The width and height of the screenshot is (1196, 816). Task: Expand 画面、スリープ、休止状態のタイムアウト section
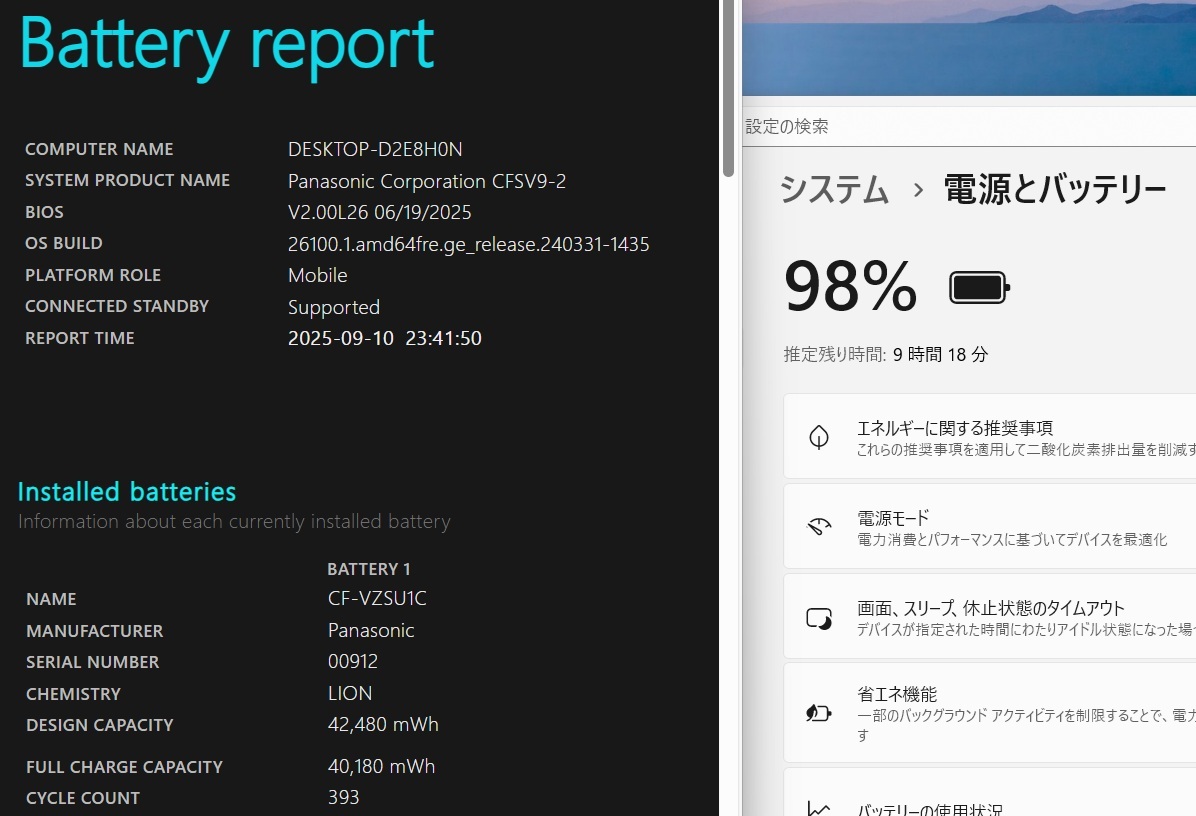[x=990, y=616]
